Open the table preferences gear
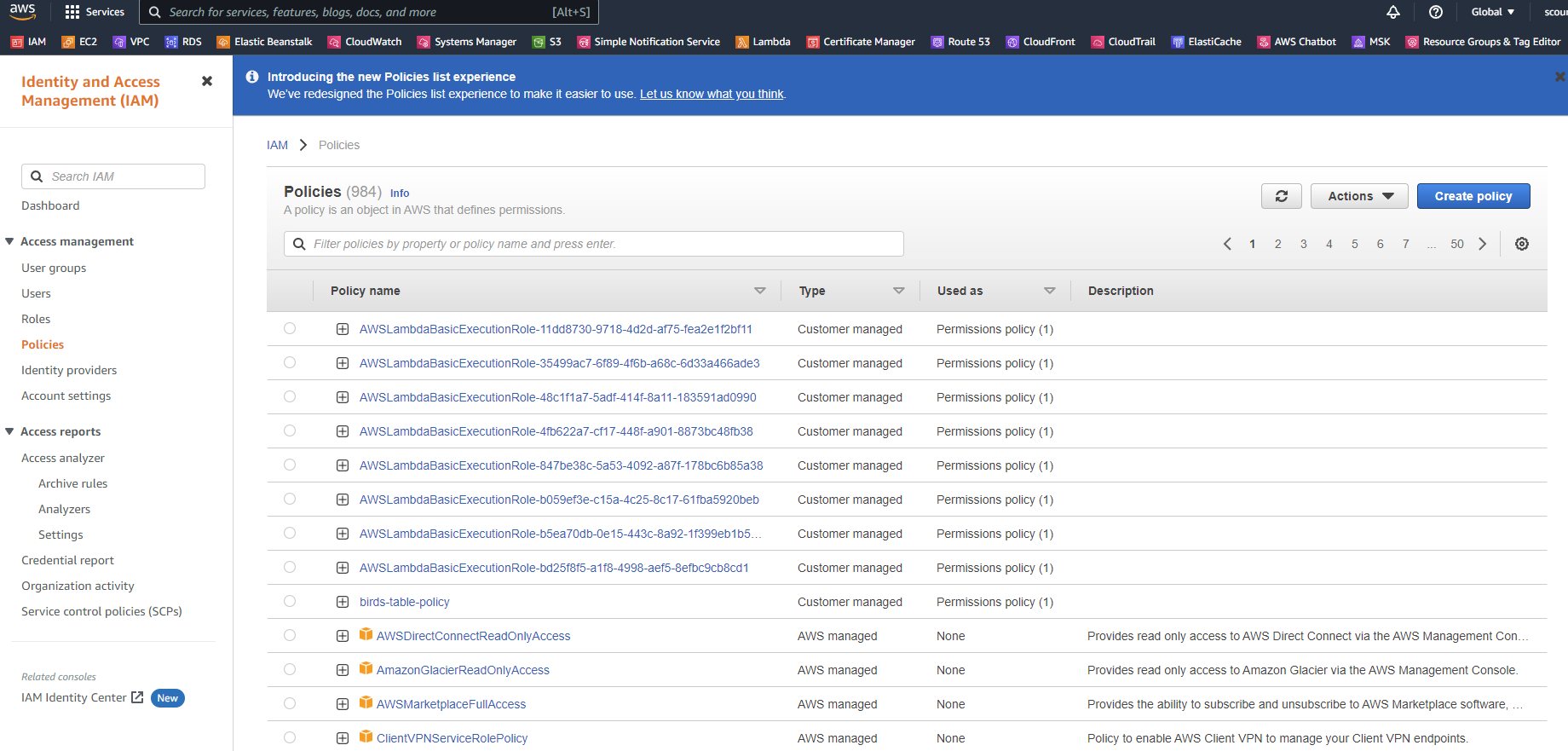 coord(1522,244)
